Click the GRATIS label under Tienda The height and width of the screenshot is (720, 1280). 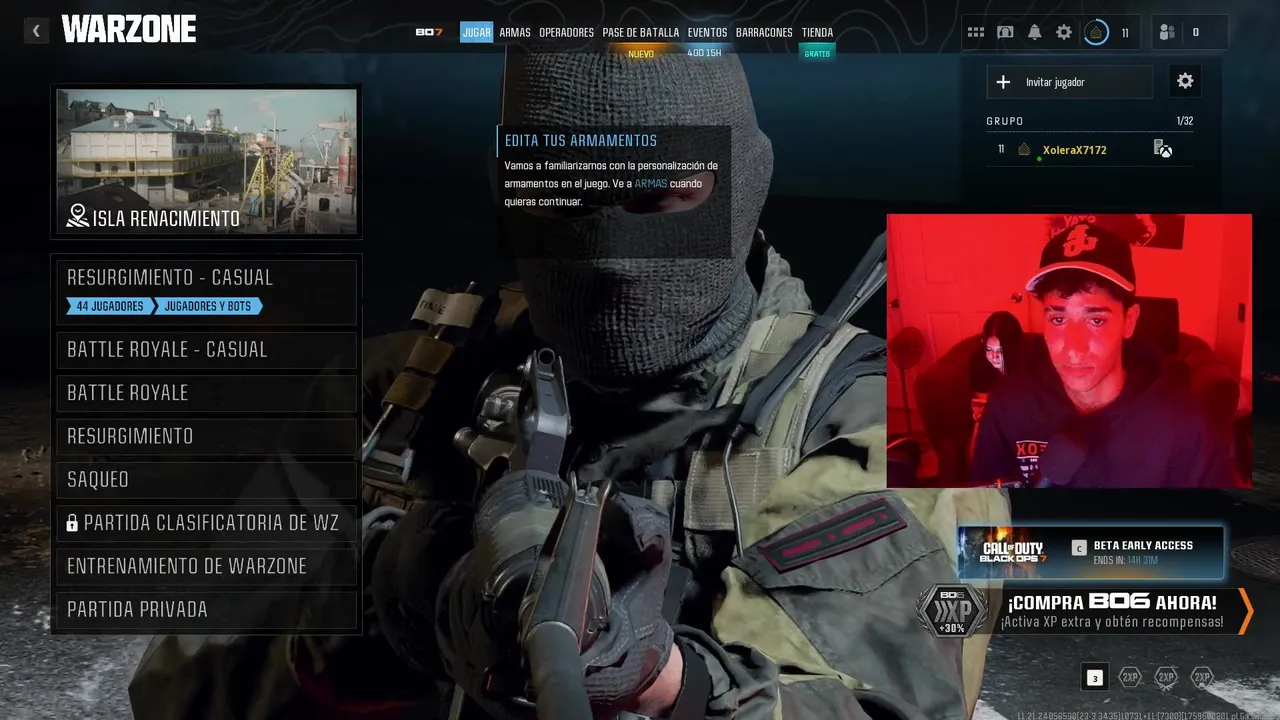click(817, 54)
